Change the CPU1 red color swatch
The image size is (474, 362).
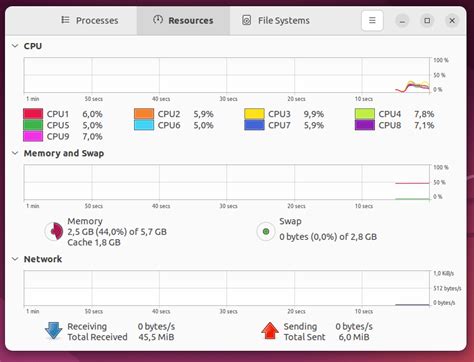tap(33, 114)
